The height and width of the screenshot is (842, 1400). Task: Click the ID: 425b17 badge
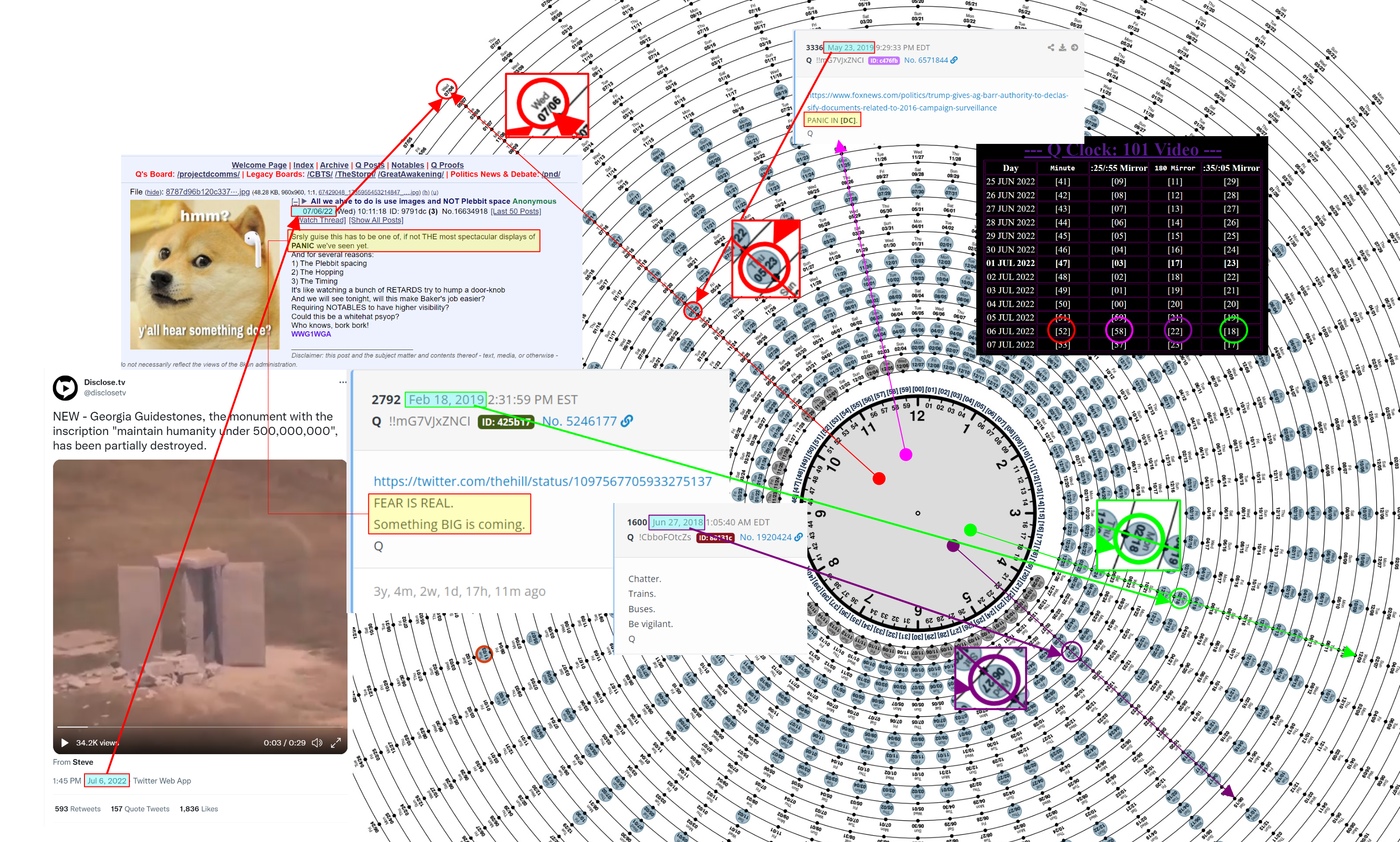click(506, 421)
